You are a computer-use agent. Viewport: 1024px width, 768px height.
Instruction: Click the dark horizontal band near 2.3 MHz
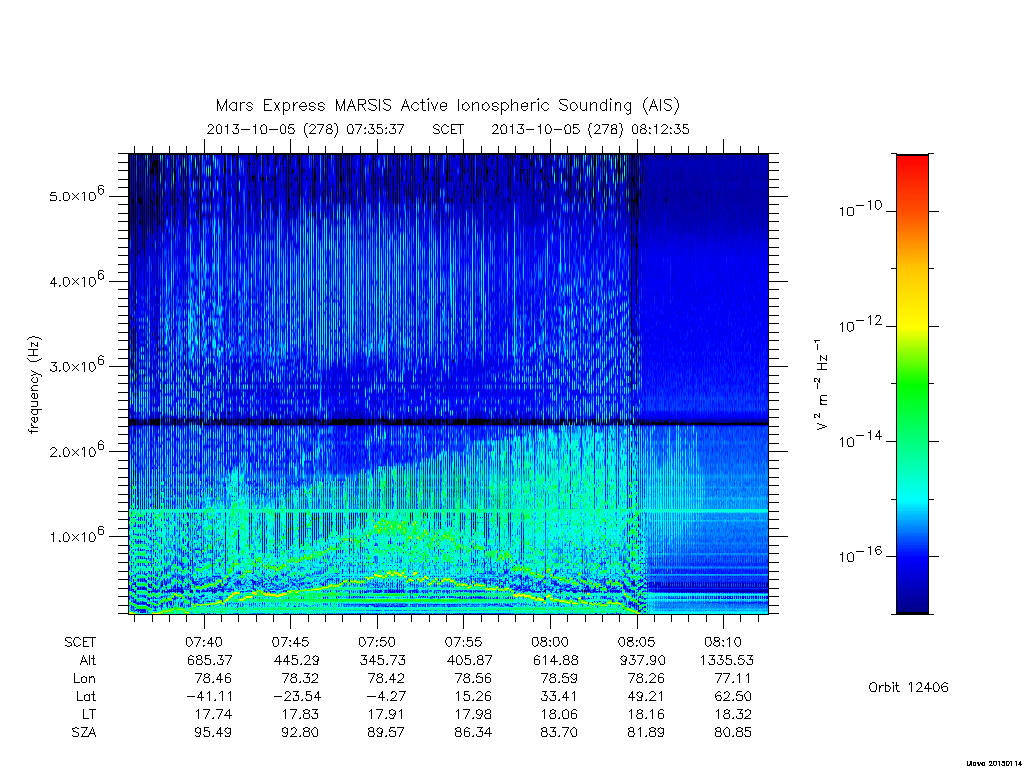point(448,423)
